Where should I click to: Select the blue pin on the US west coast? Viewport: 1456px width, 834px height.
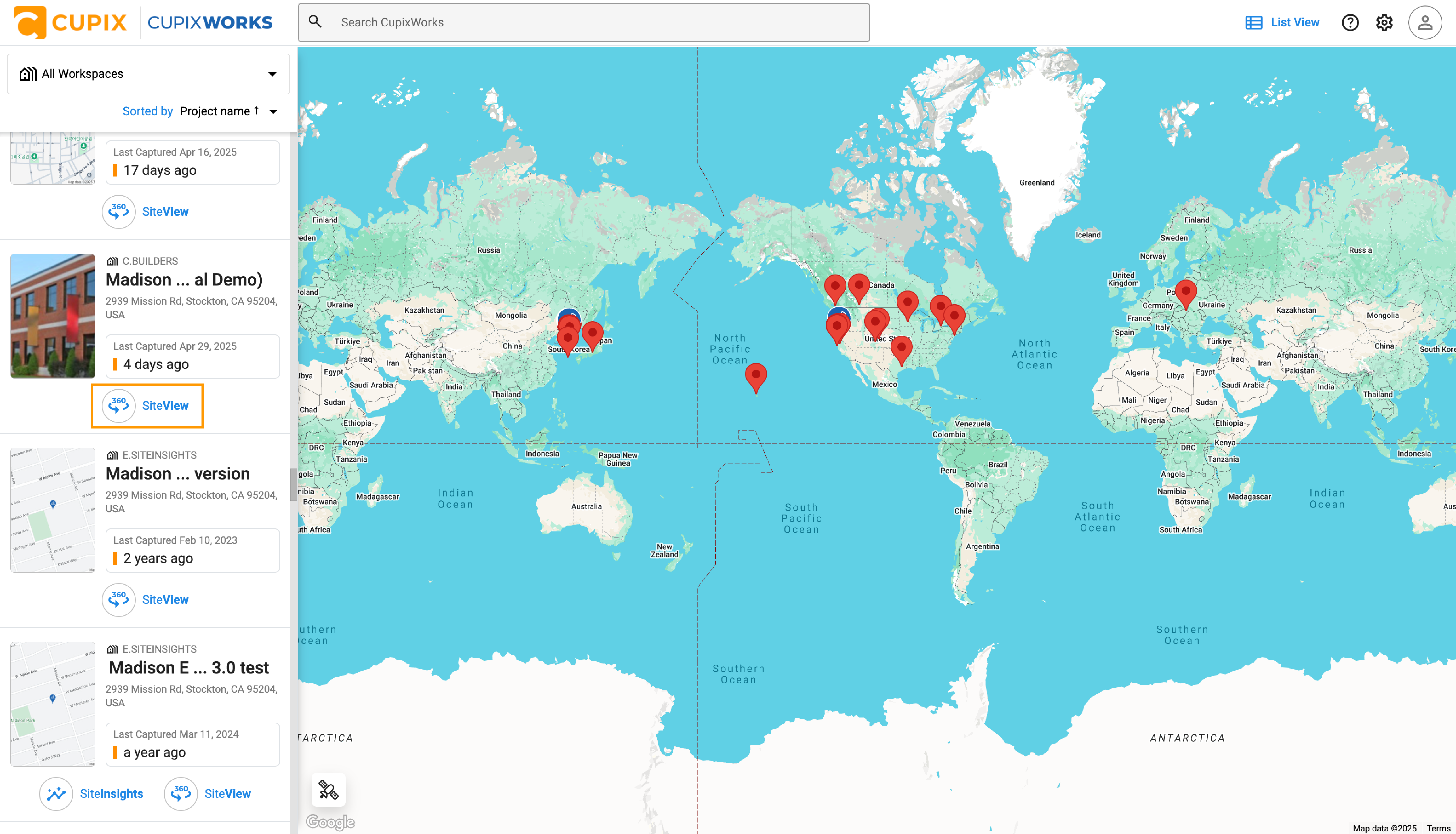pos(839,313)
